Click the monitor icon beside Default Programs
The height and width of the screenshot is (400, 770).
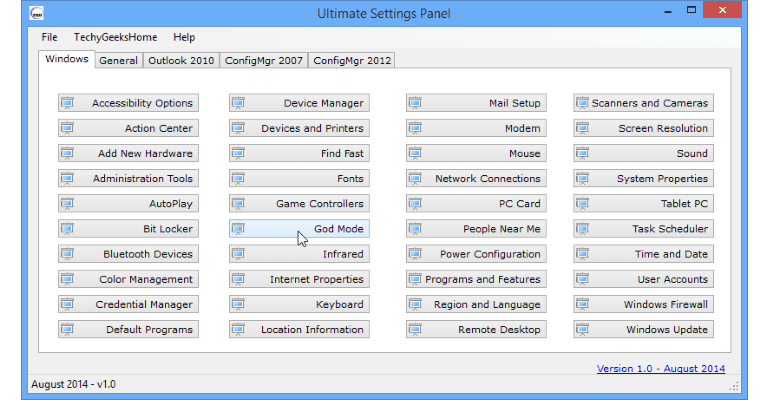(x=68, y=330)
